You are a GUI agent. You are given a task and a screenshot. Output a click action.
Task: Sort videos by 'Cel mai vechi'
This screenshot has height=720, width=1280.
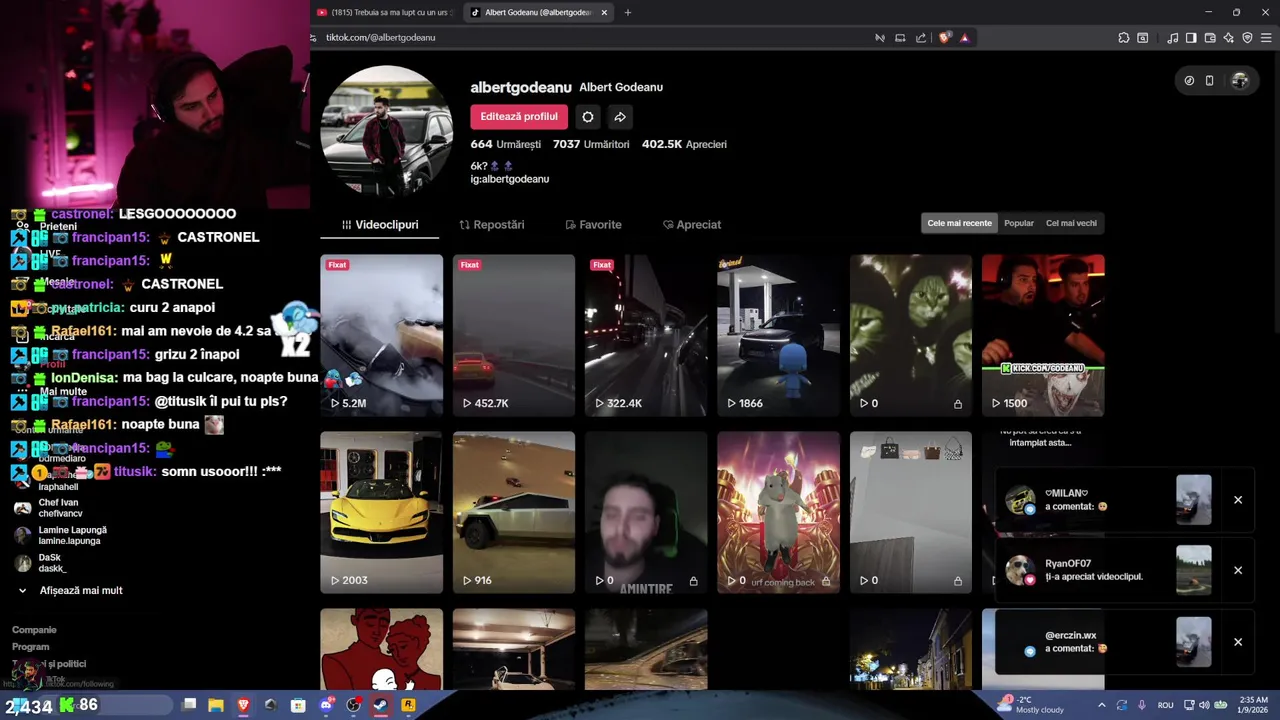click(1071, 223)
